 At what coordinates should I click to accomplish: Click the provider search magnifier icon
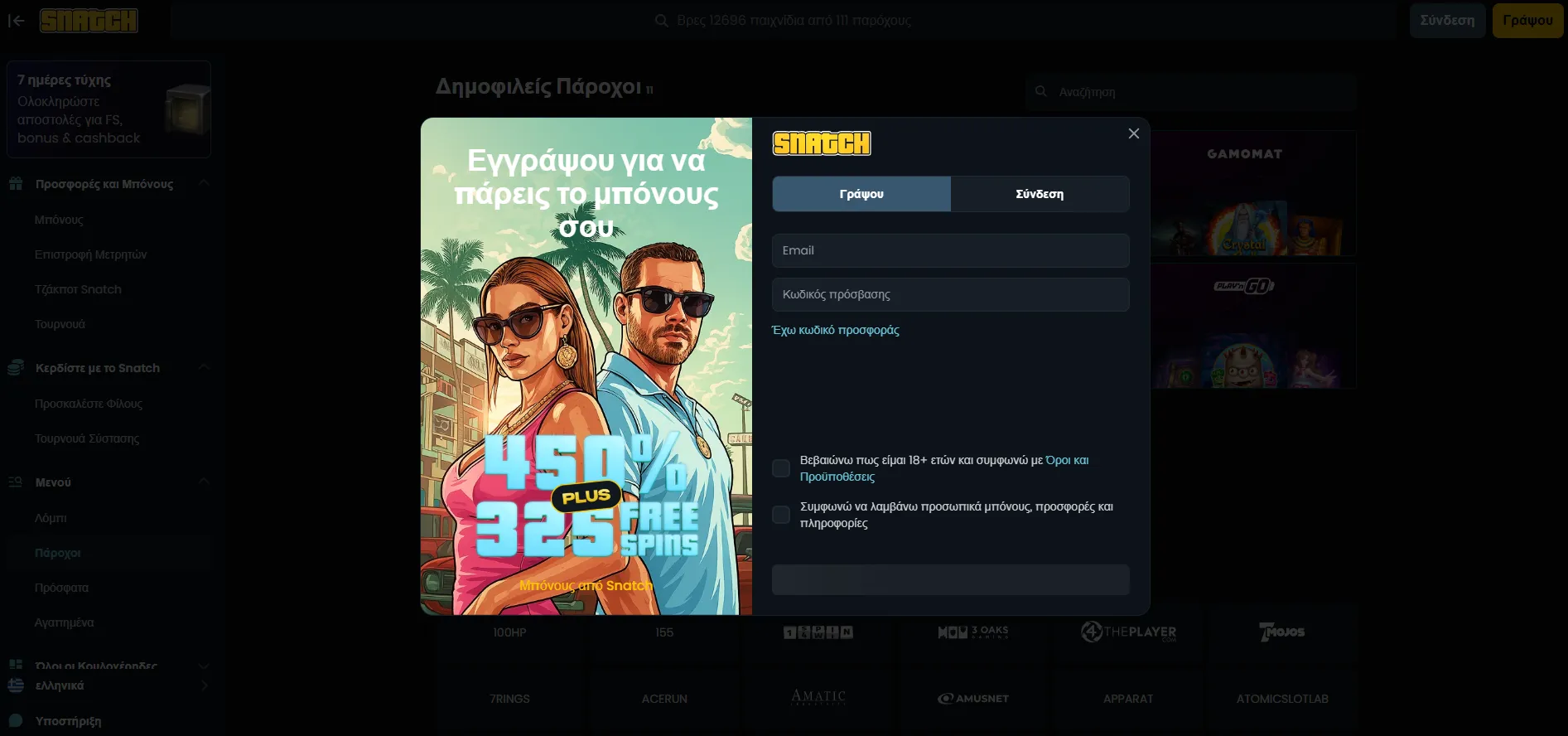point(1041,91)
